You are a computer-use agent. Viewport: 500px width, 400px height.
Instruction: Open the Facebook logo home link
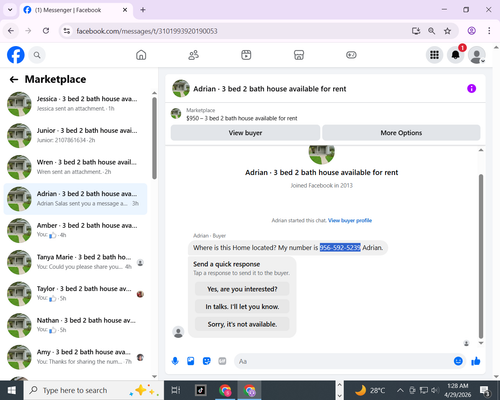[x=16, y=55]
